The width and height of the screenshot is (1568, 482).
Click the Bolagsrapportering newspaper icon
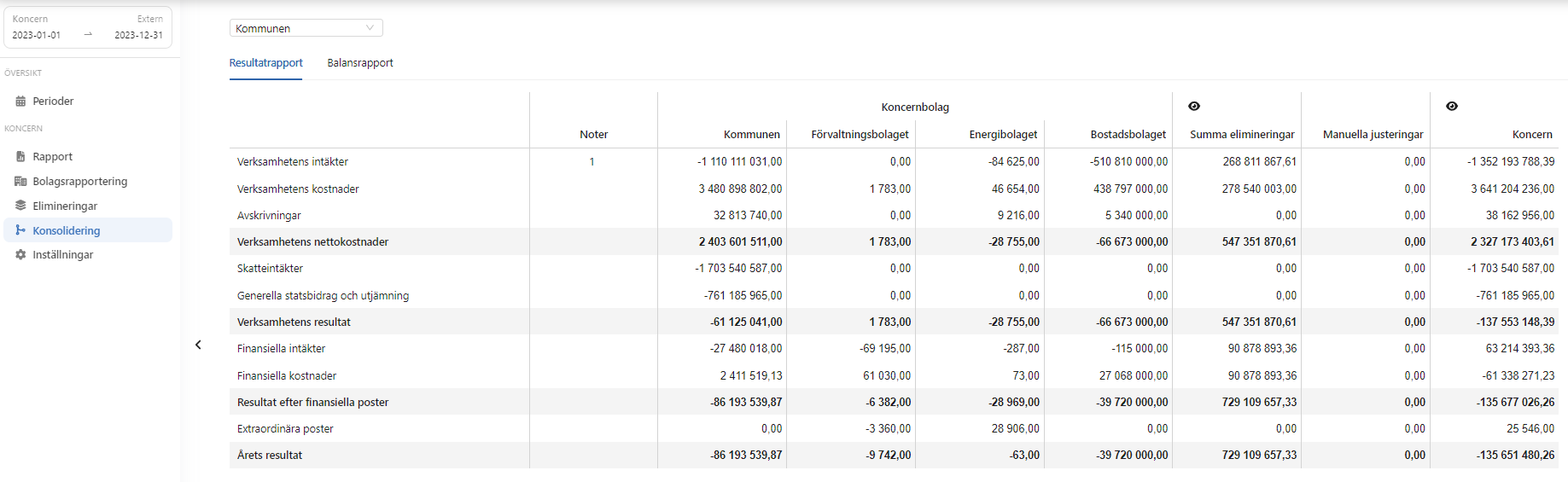tap(20, 182)
